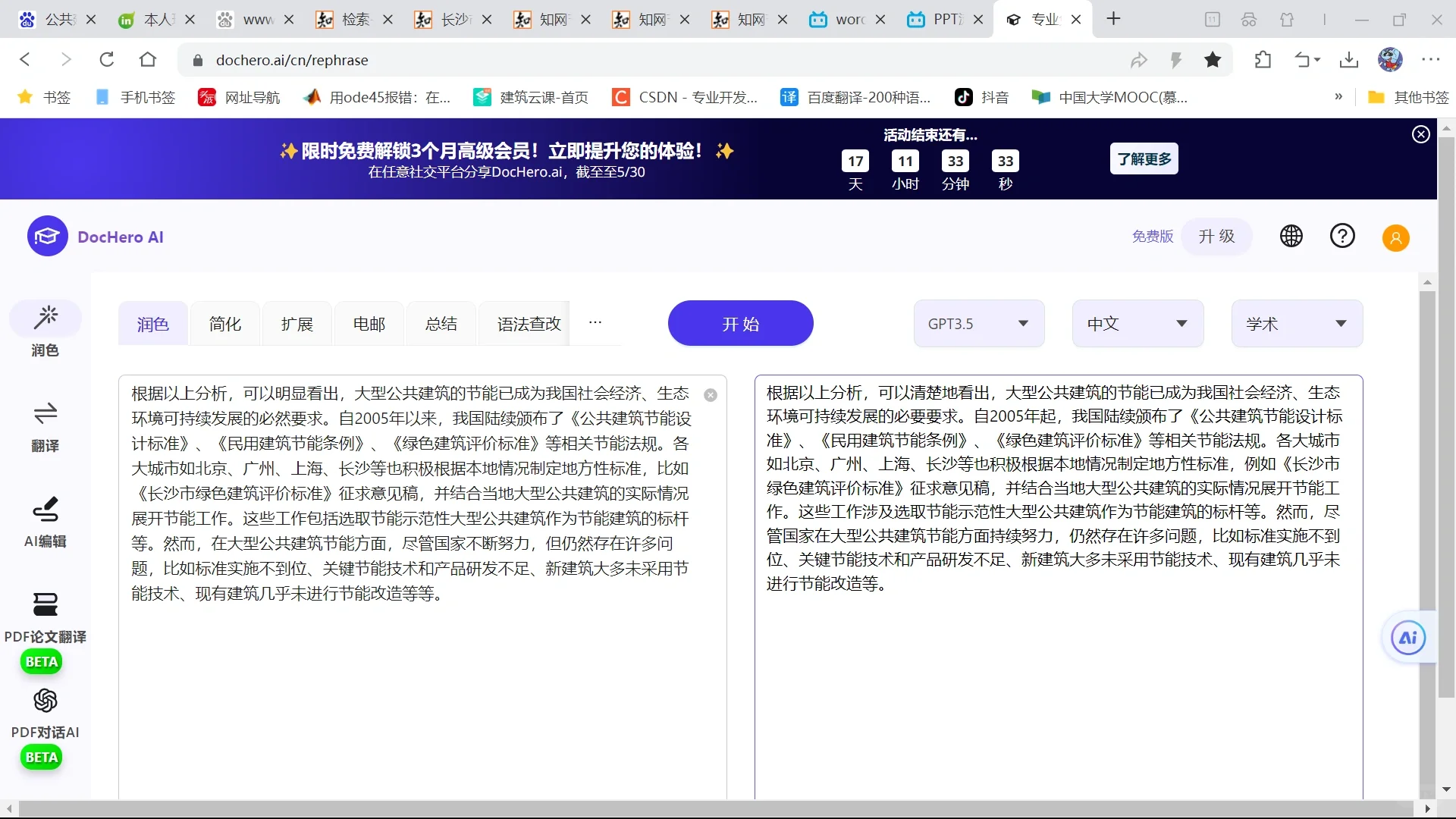1456x819 pixels.
Task: Clear the input text with the X icon
Action: click(x=710, y=395)
